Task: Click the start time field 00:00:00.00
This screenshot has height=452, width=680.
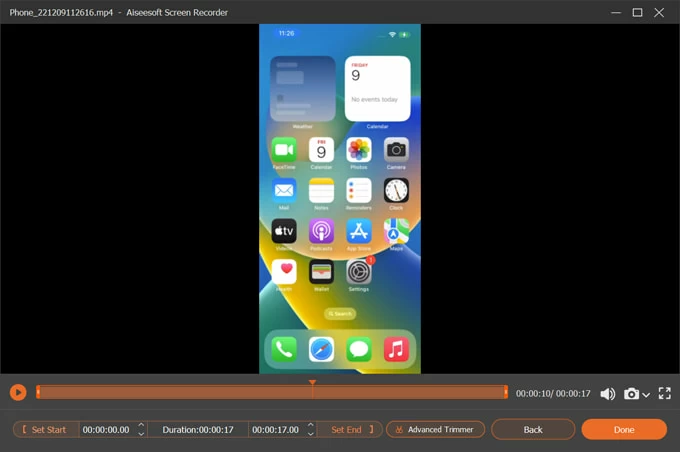Action: click(x=106, y=429)
